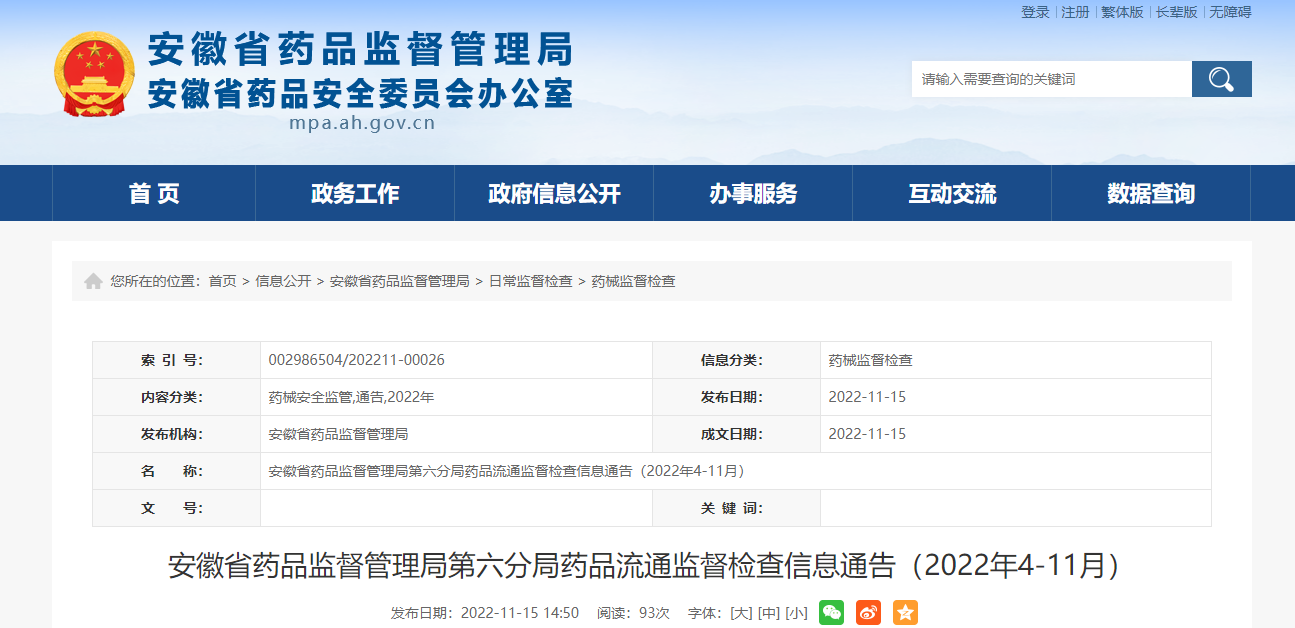
Task: Click the 发布日期：2022-11-15 14:50 timestamp
Action: coord(485,613)
